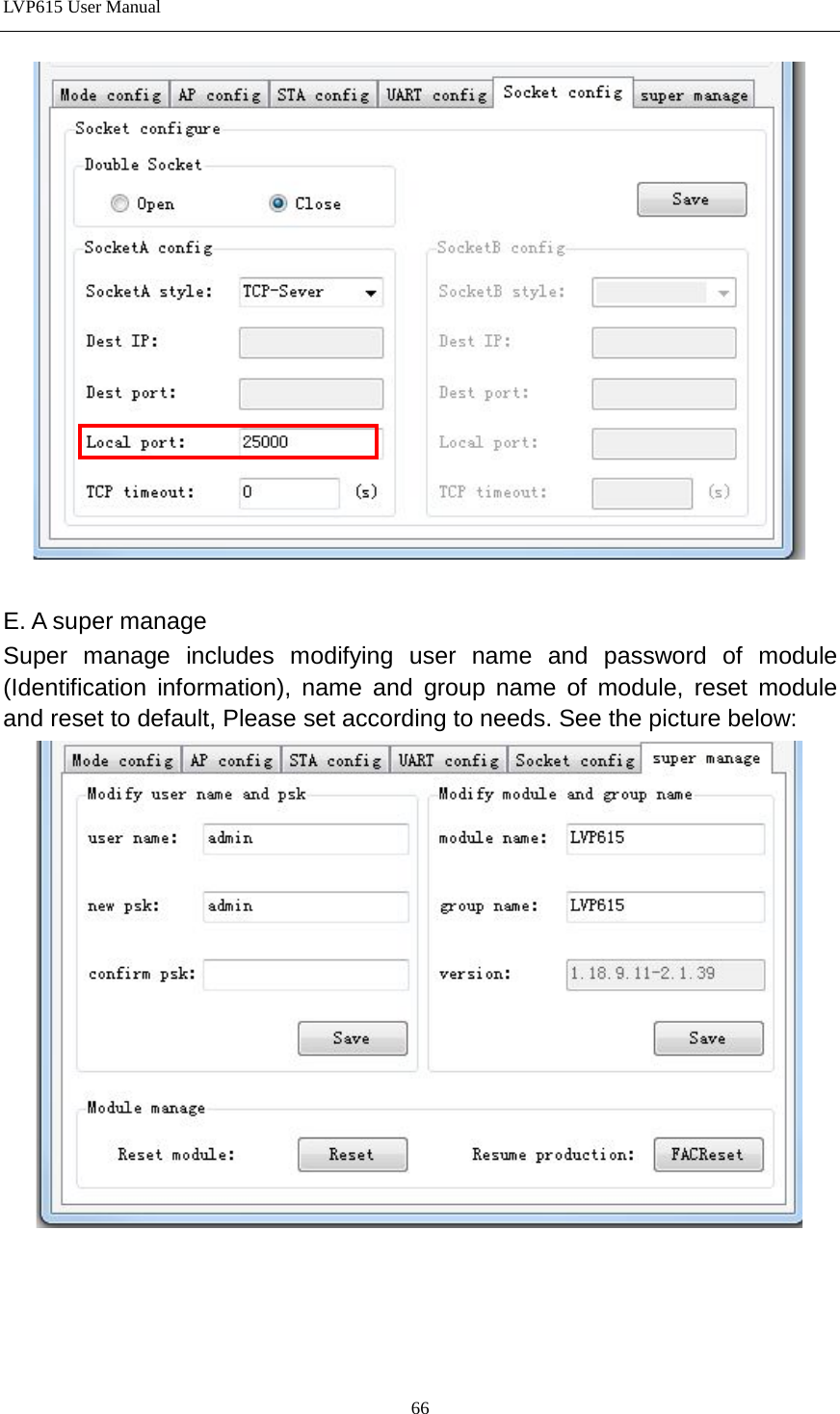Switch to Mode config tab in lower dialog
The image size is (840, 1414).
pos(123,760)
